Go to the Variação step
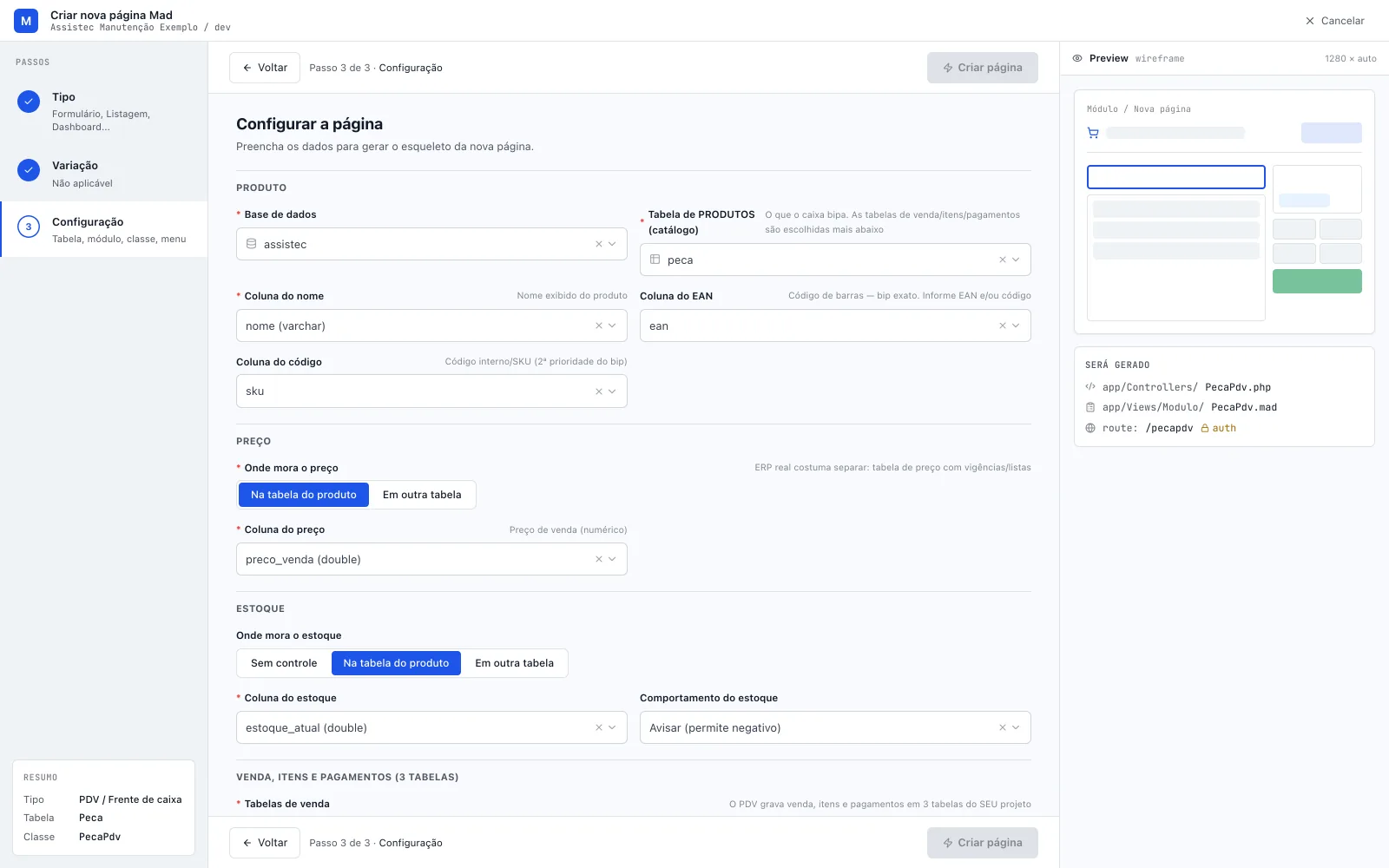 tap(103, 174)
